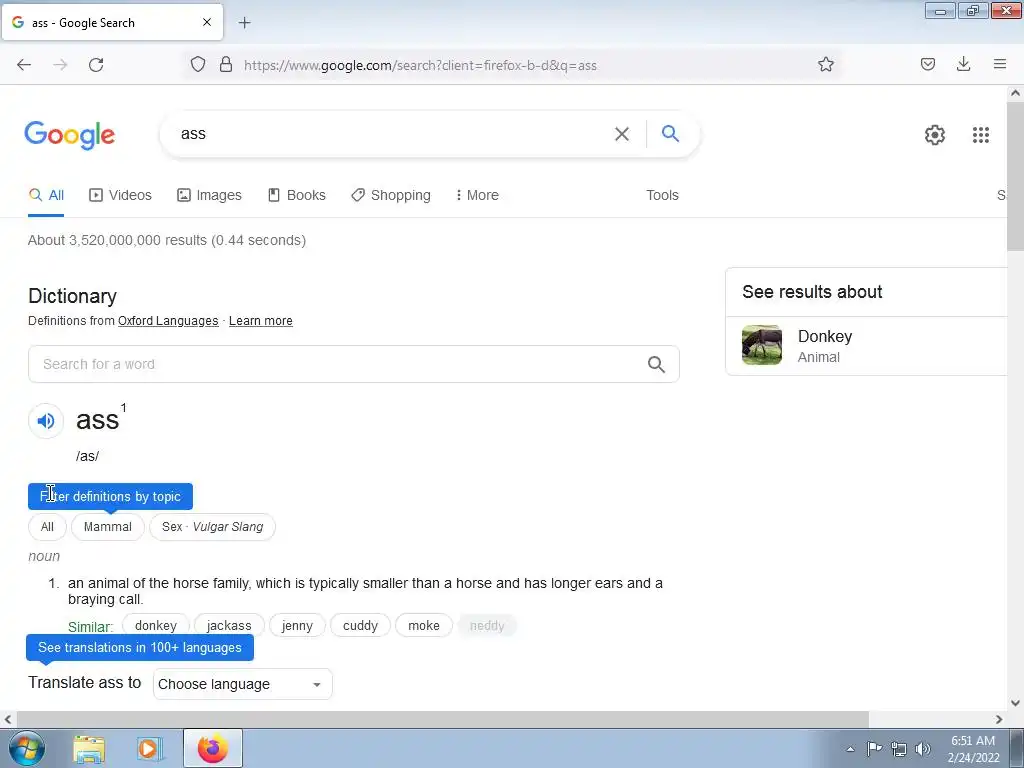Click the neddy synonym chip
Viewport: 1024px width, 768px height.
click(487, 626)
